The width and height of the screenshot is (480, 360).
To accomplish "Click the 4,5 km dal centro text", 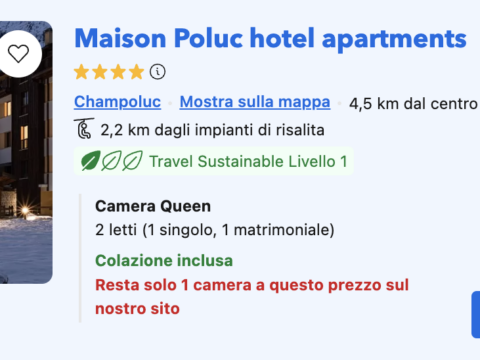I will pyautogui.click(x=413, y=104).
